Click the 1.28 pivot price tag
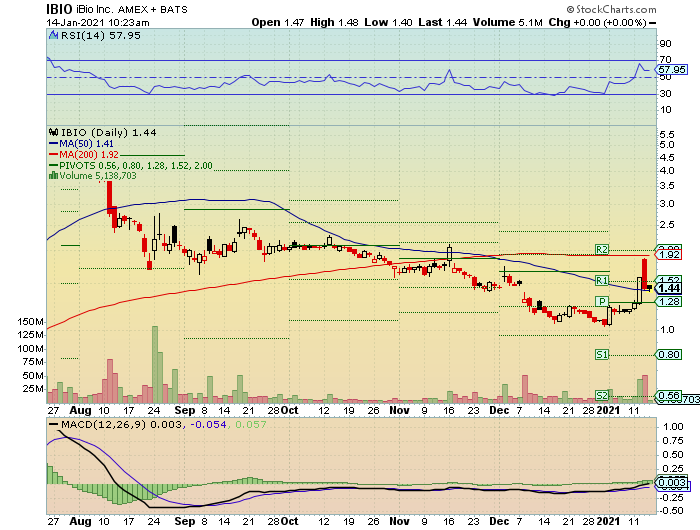This screenshot has width=700, height=530. point(668,302)
